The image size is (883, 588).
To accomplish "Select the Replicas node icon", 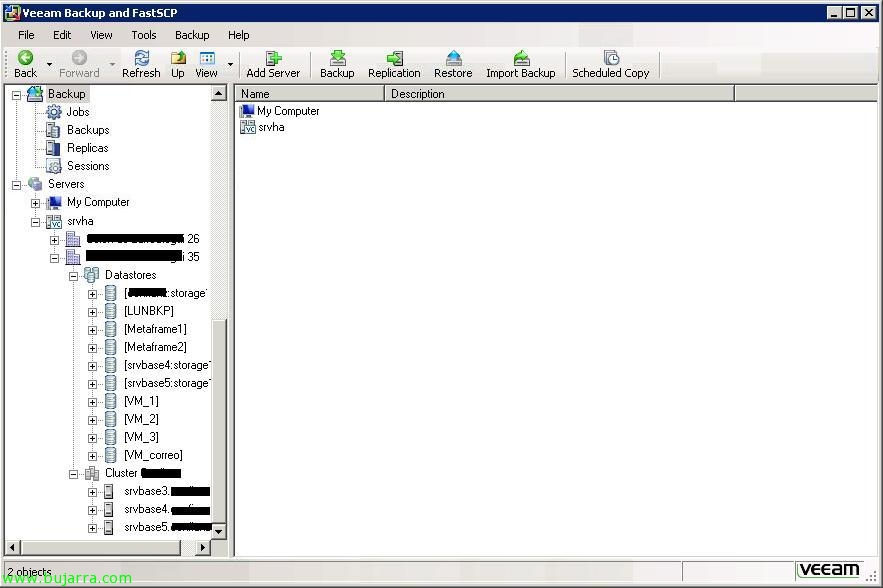I will [53, 148].
